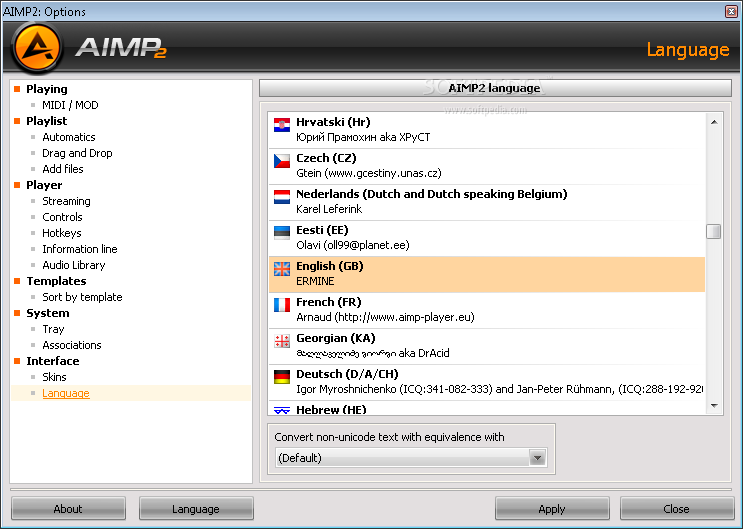Click the German flag beside Deutsch
The height and width of the screenshot is (529, 743).
pos(282,377)
